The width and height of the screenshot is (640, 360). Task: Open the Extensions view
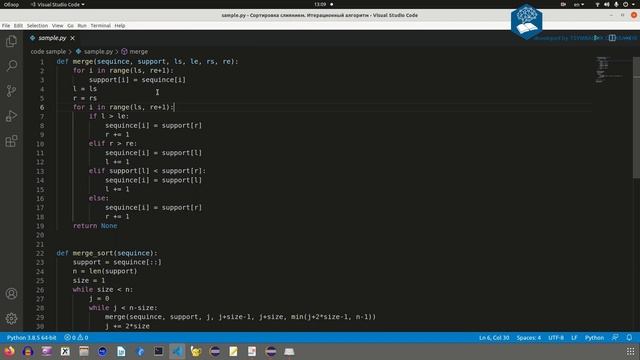pyautogui.click(x=11, y=141)
